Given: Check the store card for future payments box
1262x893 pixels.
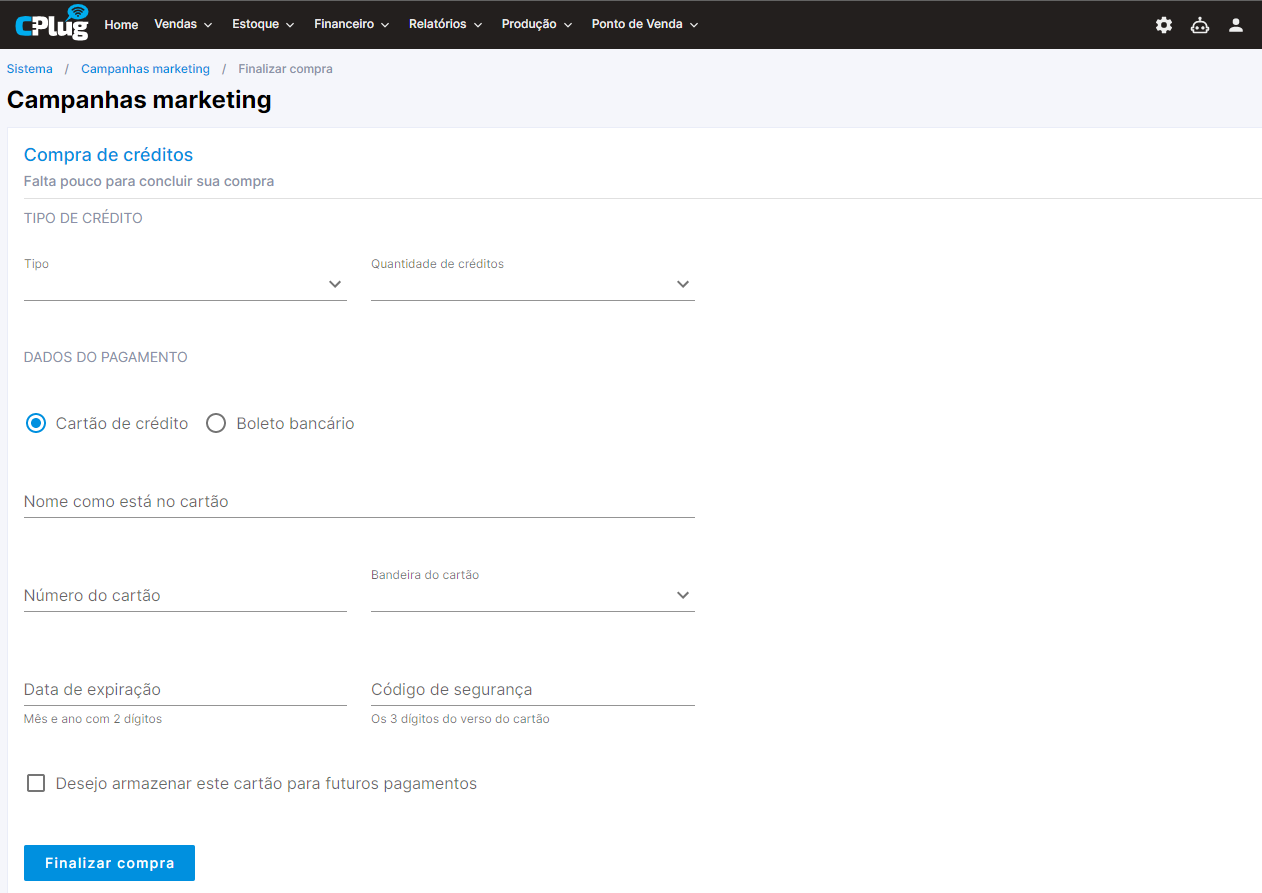Looking at the screenshot, I should point(36,783).
